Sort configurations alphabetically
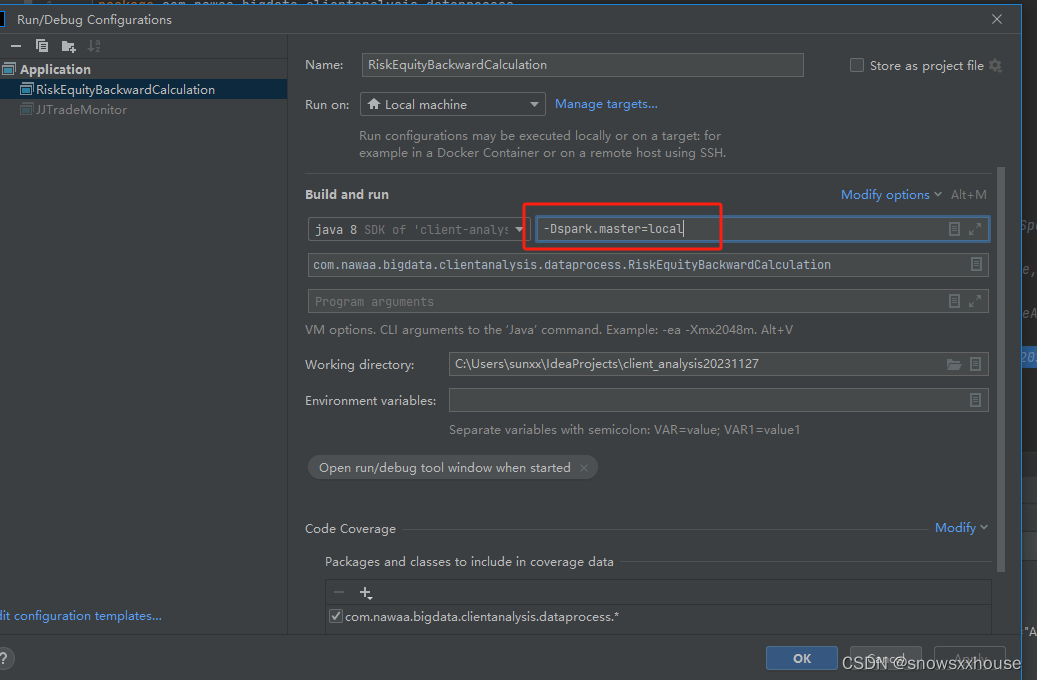 [x=96, y=45]
